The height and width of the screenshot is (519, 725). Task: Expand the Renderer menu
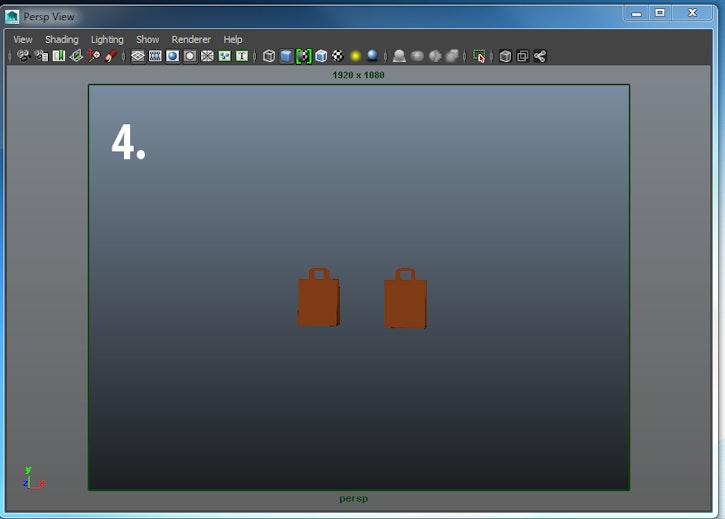coord(191,40)
